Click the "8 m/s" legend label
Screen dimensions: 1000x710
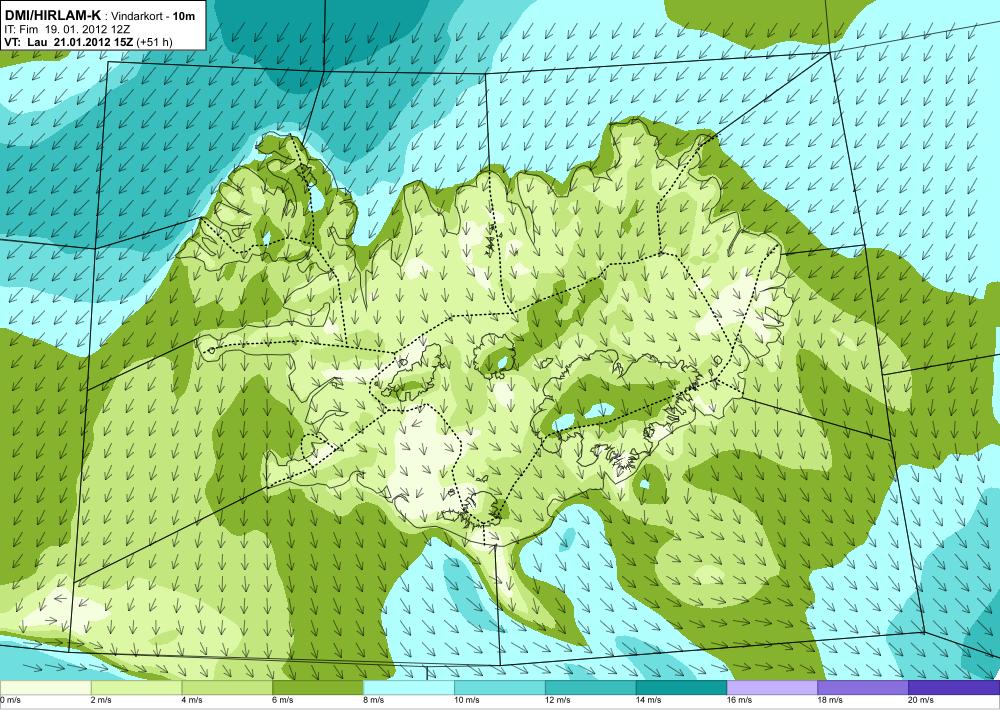(376, 700)
